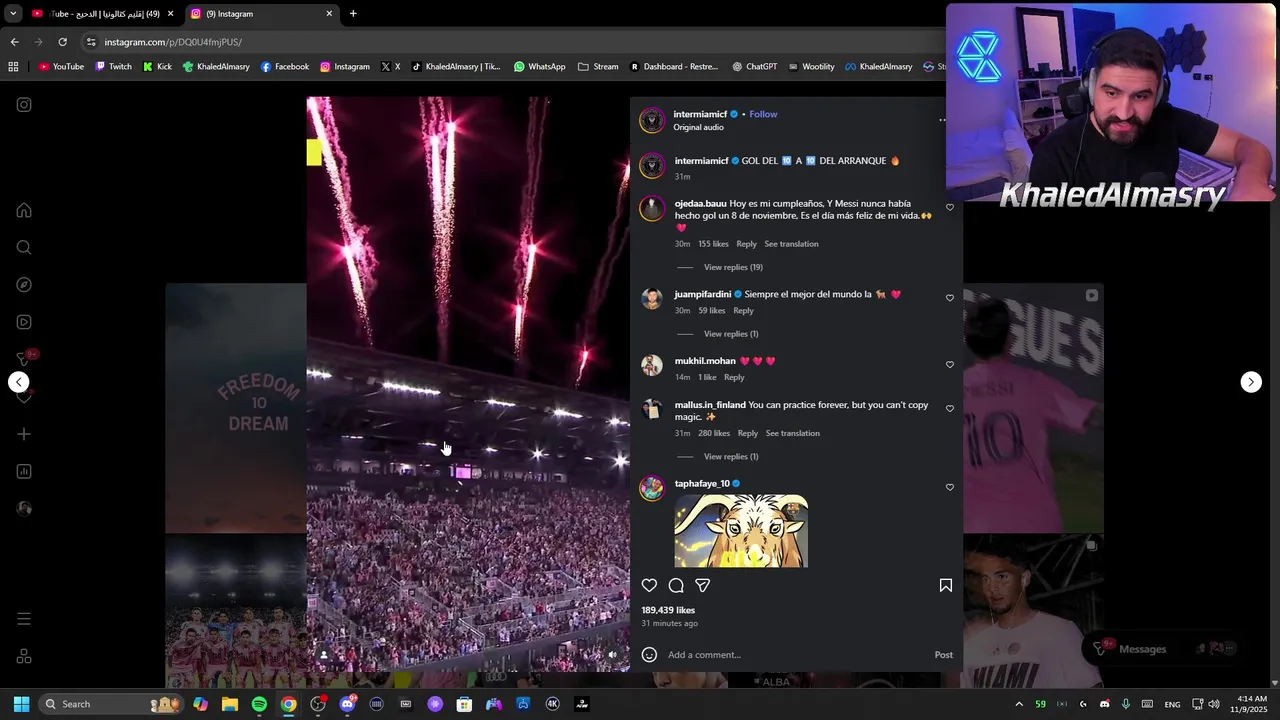Open Spotify from the taskbar

[x=259, y=704]
